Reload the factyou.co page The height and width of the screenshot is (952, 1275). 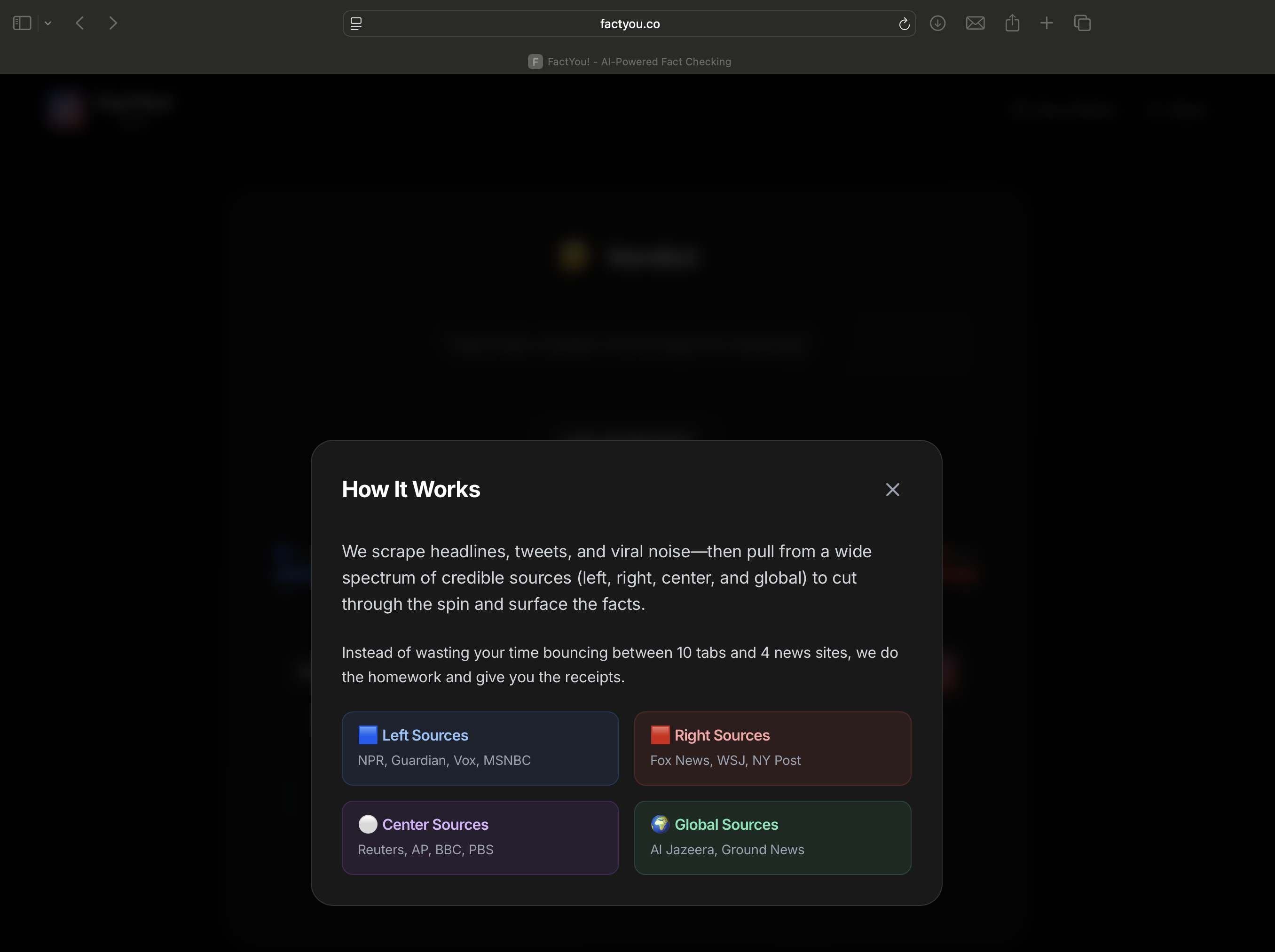pyautogui.click(x=904, y=23)
